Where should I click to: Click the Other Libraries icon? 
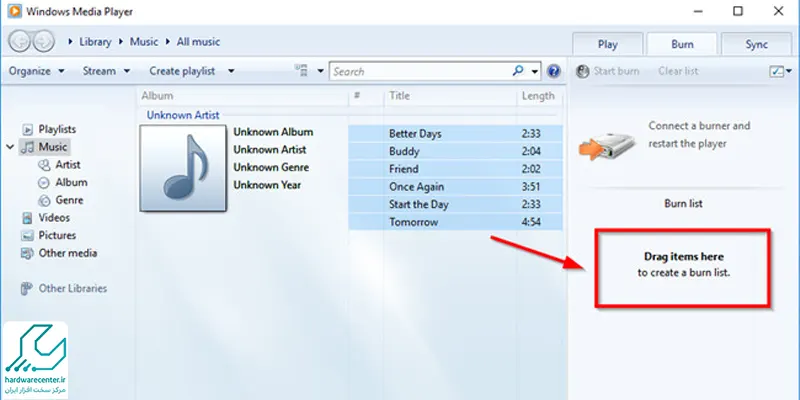tap(27, 289)
